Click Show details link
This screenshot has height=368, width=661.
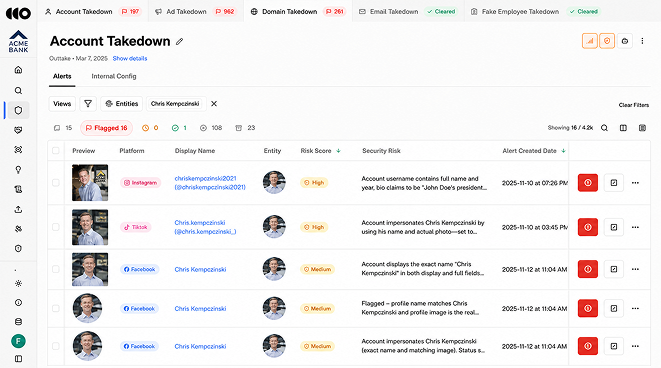130,59
